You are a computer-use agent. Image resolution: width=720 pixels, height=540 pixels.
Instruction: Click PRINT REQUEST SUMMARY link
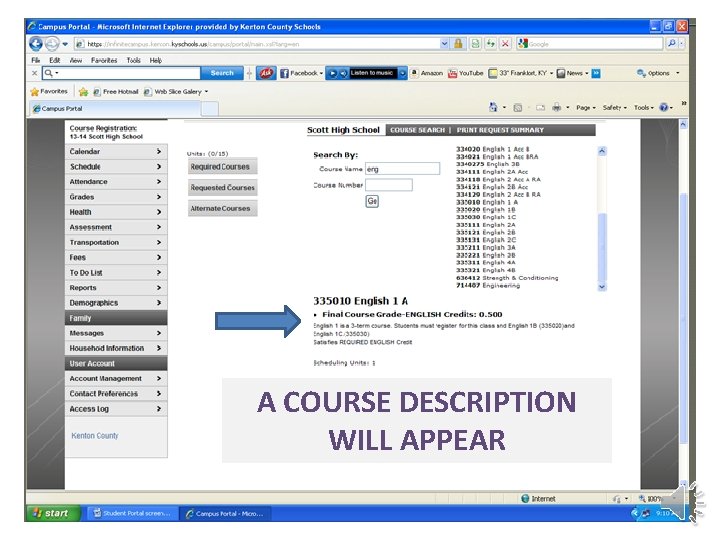point(500,130)
